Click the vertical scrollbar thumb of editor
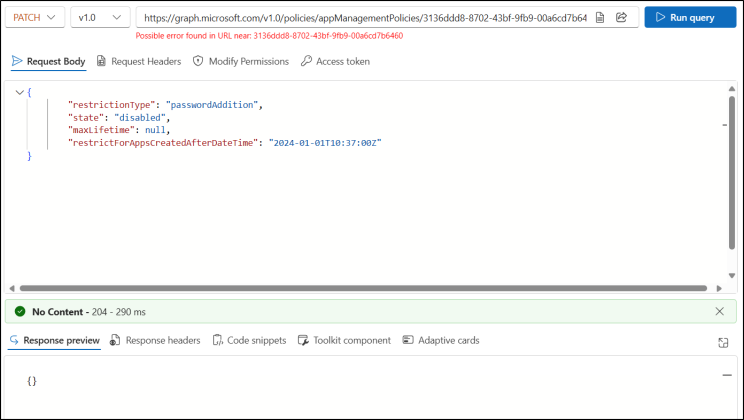 tap(732, 172)
